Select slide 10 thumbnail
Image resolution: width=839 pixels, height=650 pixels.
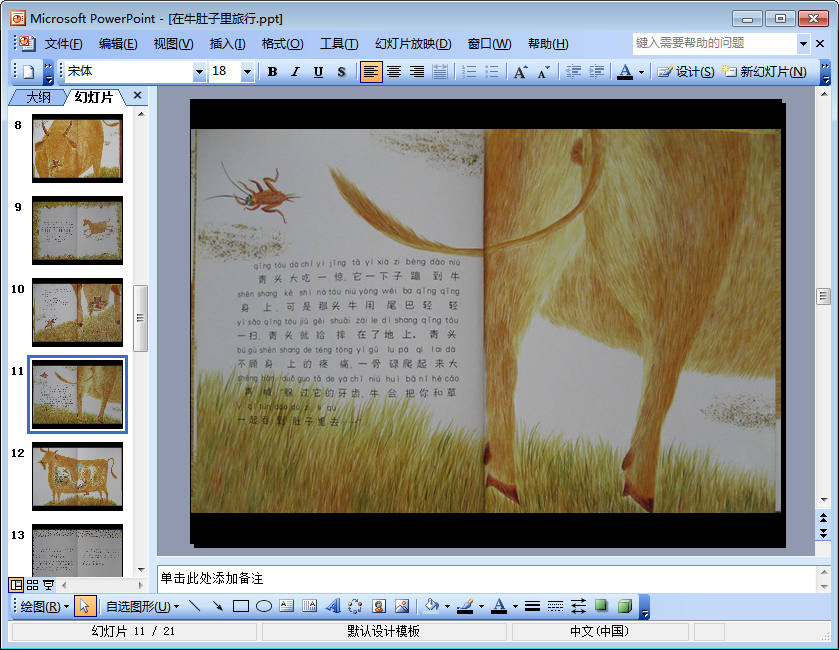pos(78,312)
